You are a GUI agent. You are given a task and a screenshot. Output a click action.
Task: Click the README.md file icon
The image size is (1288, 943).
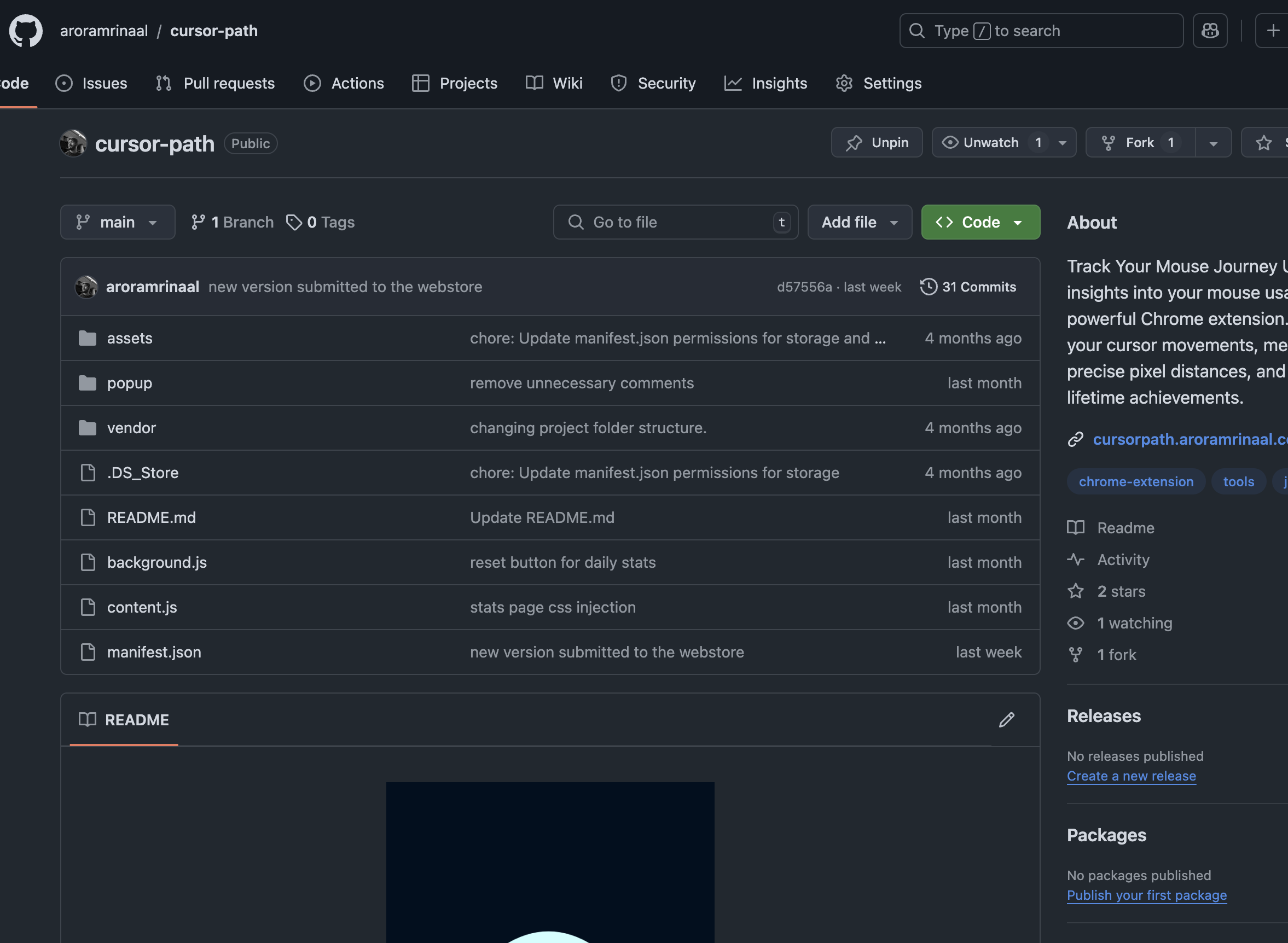pos(88,518)
